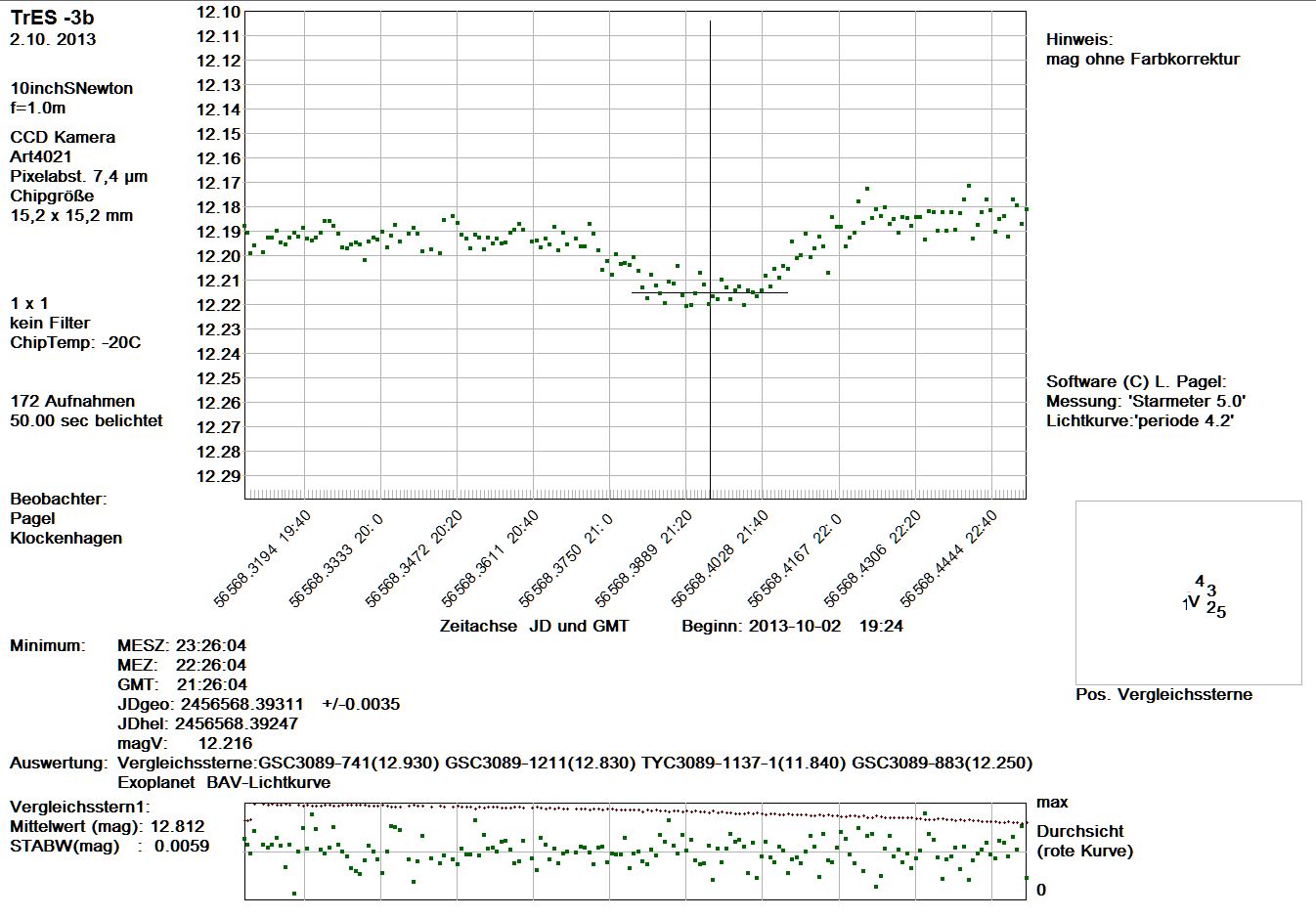Click 'JDgeo: 2456568.39311' value
This screenshot has height=918, width=1316.
tap(210, 704)
